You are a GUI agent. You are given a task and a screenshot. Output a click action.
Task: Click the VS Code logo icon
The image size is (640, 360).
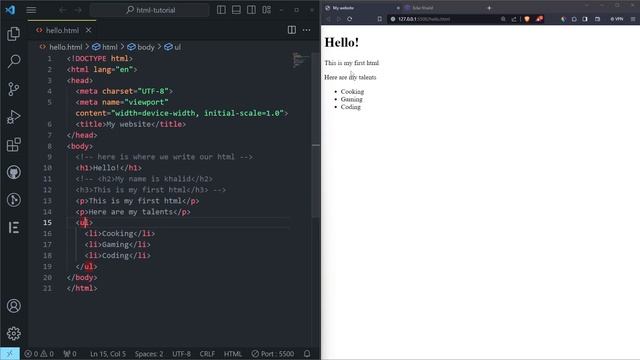click(x=10, y=10)
